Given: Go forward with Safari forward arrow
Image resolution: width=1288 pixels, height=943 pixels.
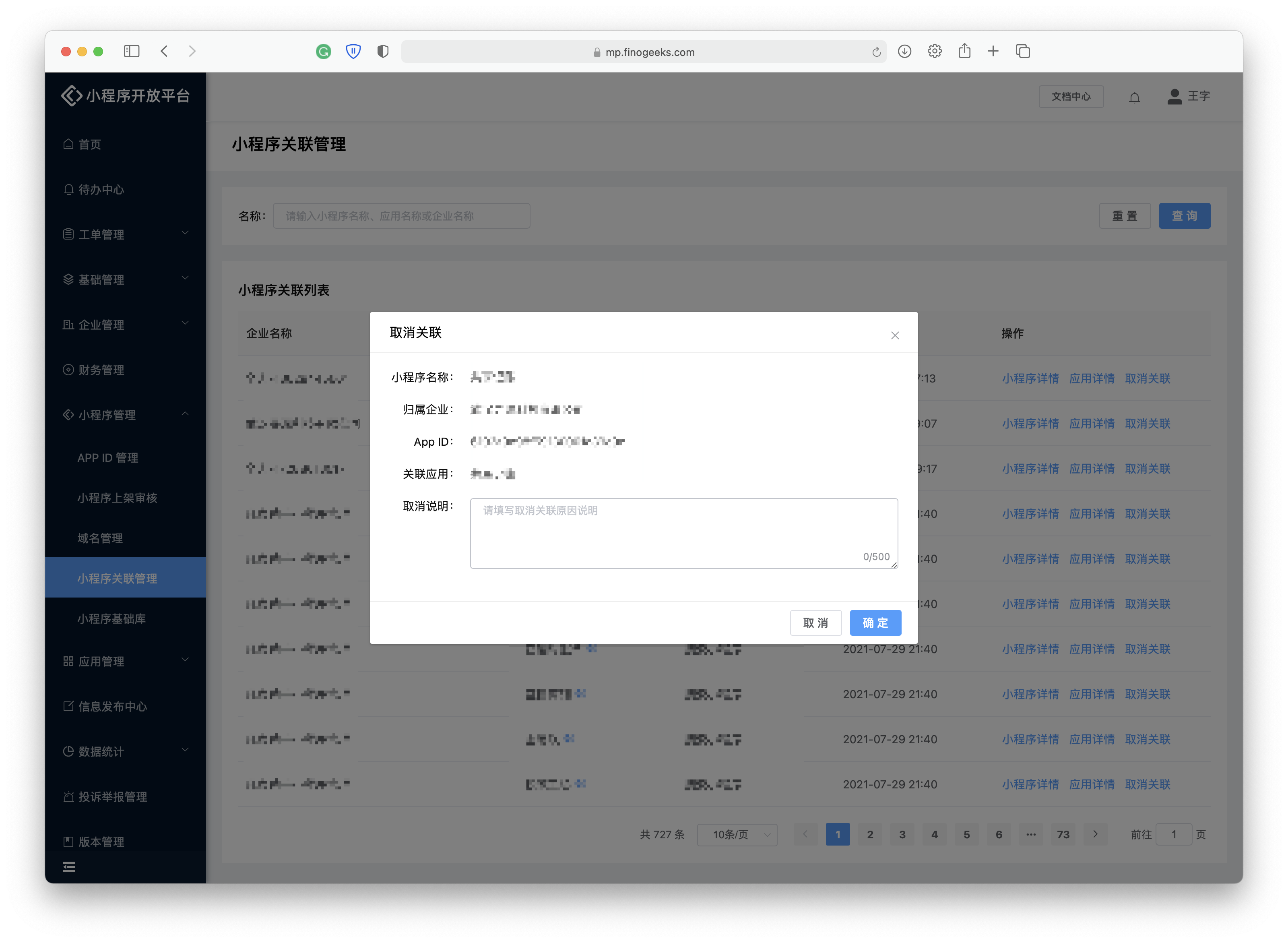Looking at the screenshot, I should tap(192, 52).
